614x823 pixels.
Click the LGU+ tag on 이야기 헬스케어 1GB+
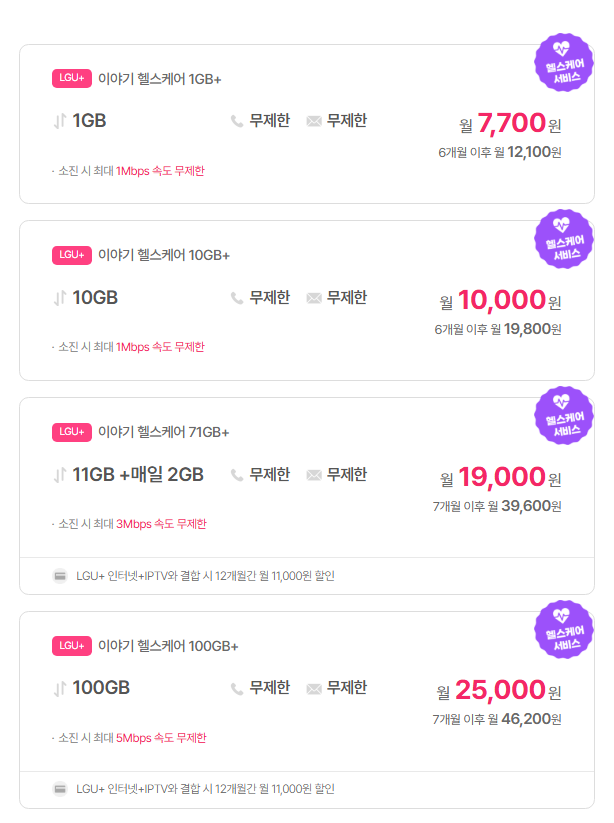[72, 78]
